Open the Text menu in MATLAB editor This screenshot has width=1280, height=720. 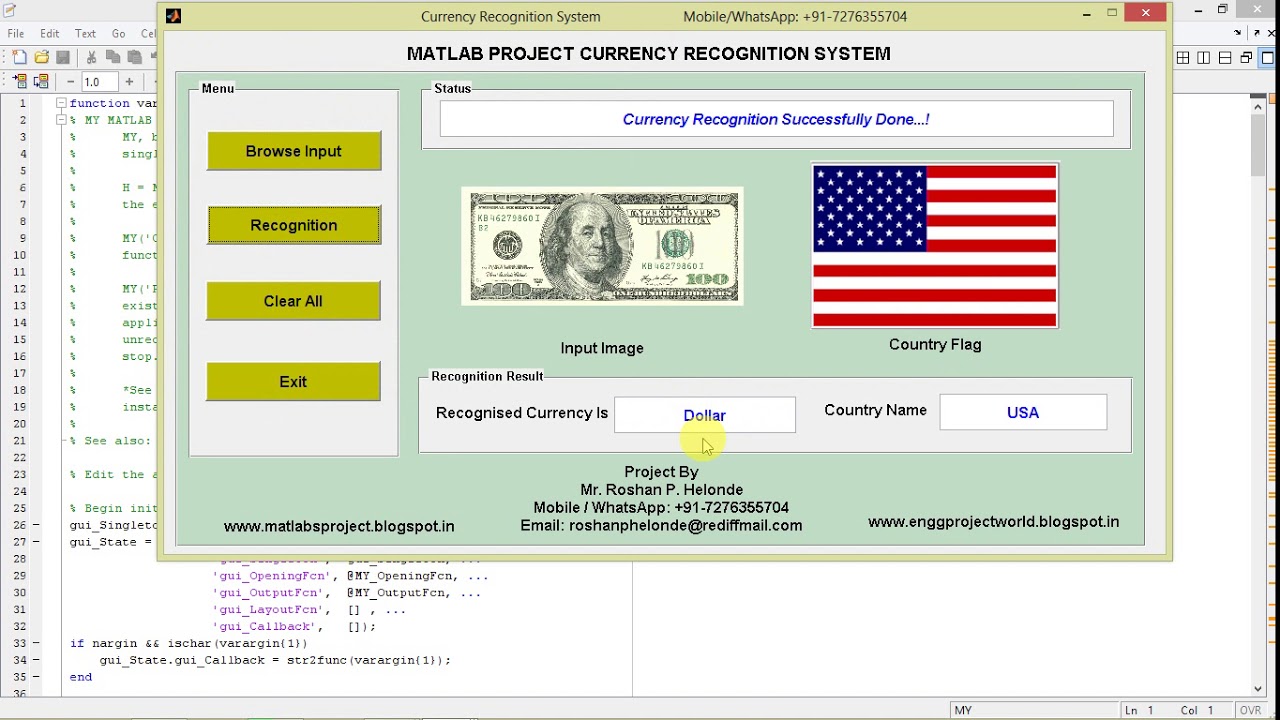[x=86, y=33]
